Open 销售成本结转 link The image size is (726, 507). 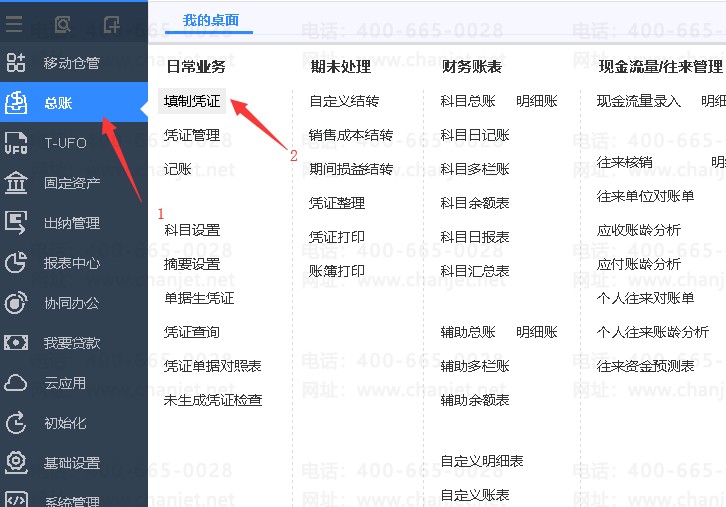pos(351,135)
